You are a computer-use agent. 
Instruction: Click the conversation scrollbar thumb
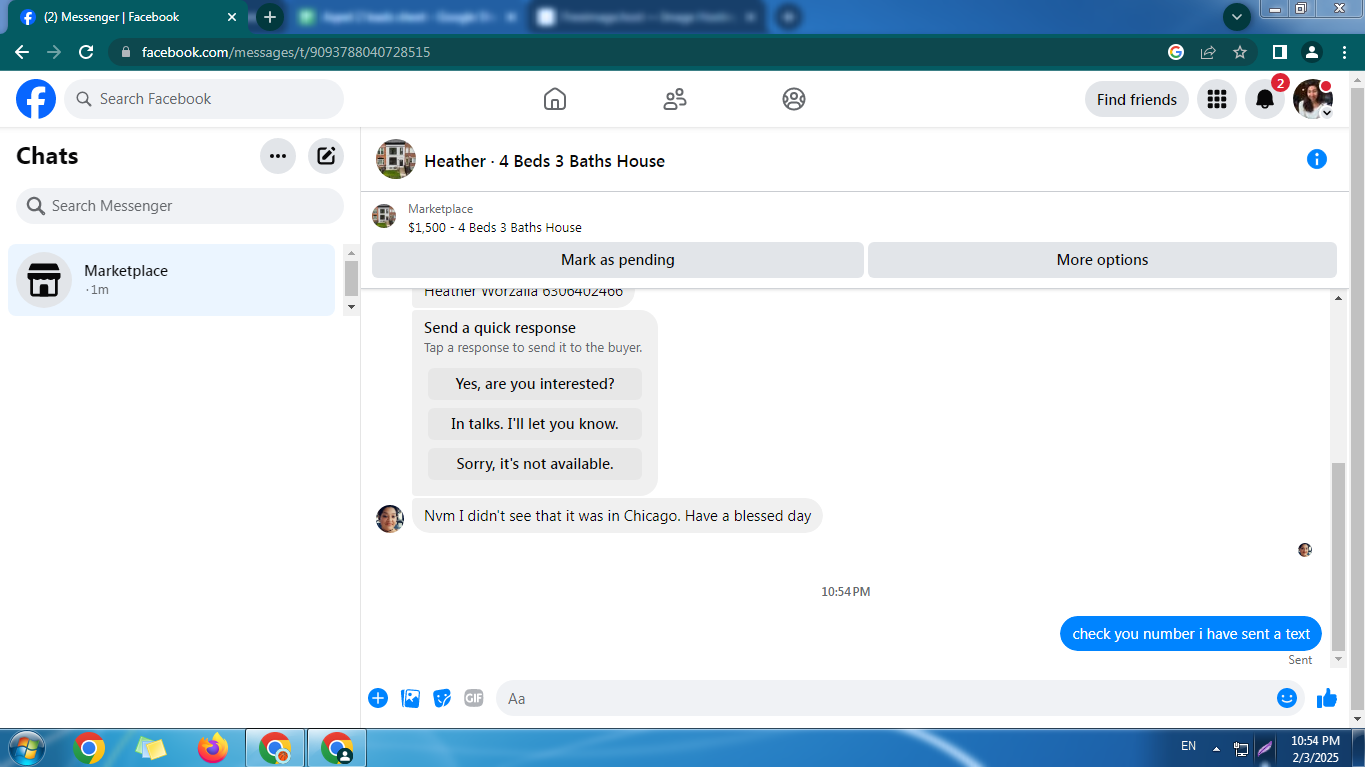(1339, 557)
